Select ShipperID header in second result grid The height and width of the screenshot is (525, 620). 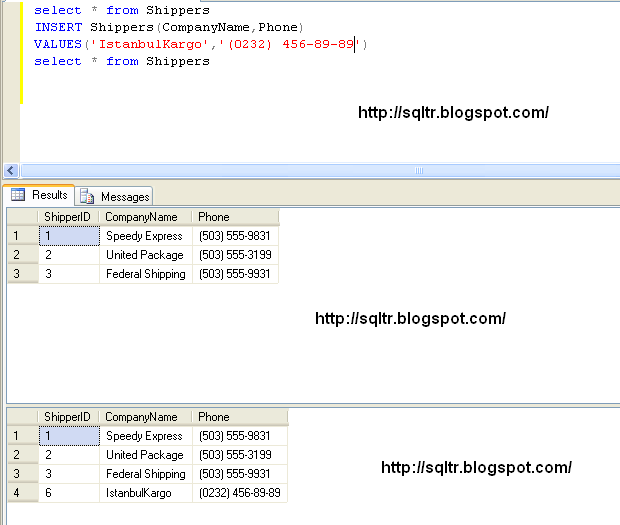coord(68,417)
